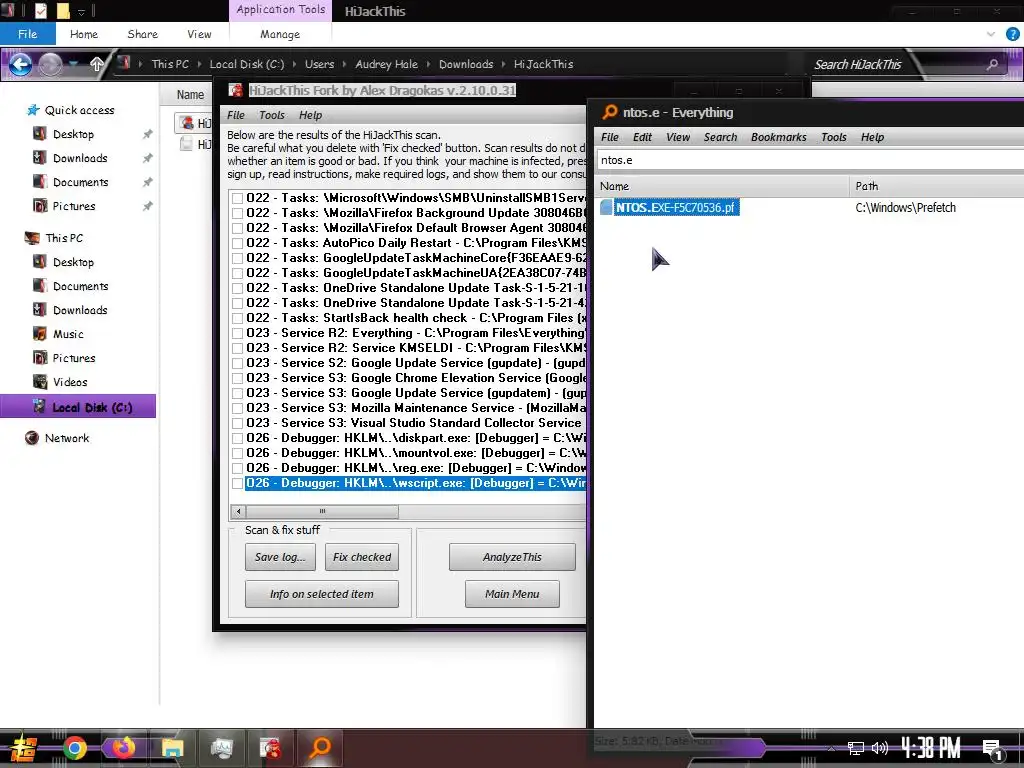Image resolution: width=1024 pixels, height=768 pixels.
Task: Open Quick access in the sidebar
Action: (x=79, y=110)
